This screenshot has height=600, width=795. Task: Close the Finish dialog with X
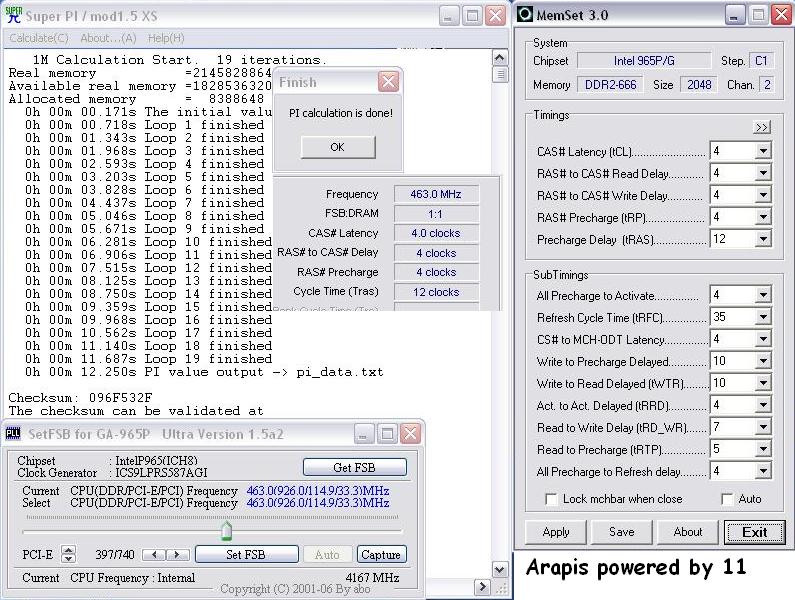coord(388,82)
